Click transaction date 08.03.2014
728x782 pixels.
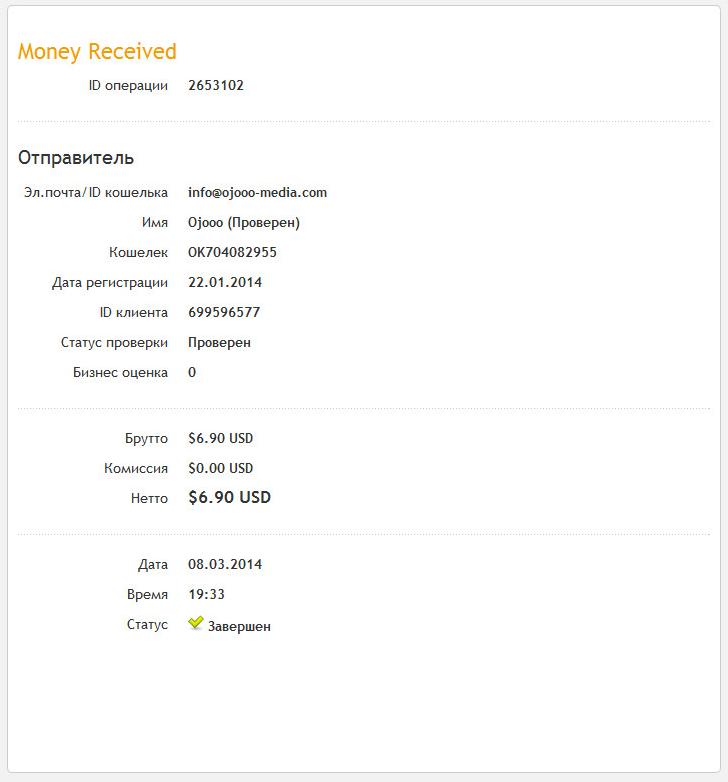click(x=225, y=564)
